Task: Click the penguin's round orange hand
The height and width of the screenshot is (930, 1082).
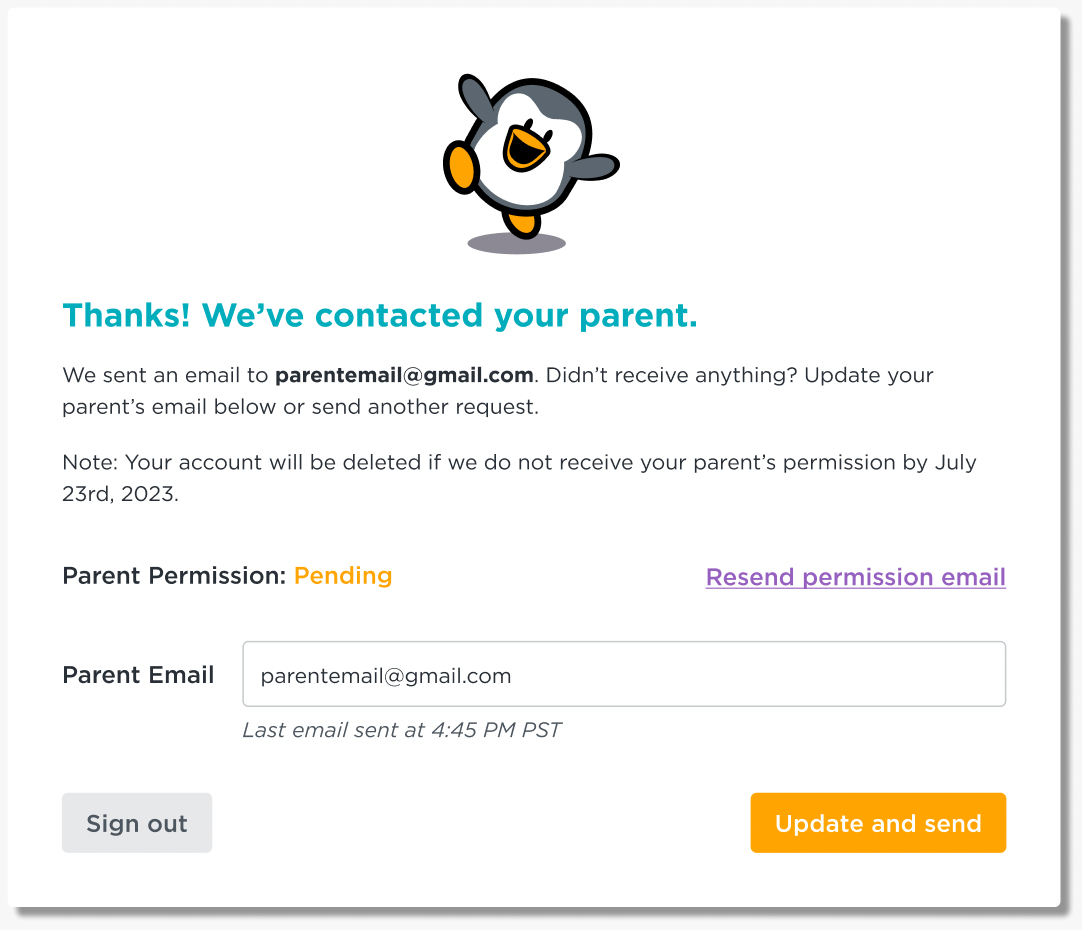Action: point(460,167)
